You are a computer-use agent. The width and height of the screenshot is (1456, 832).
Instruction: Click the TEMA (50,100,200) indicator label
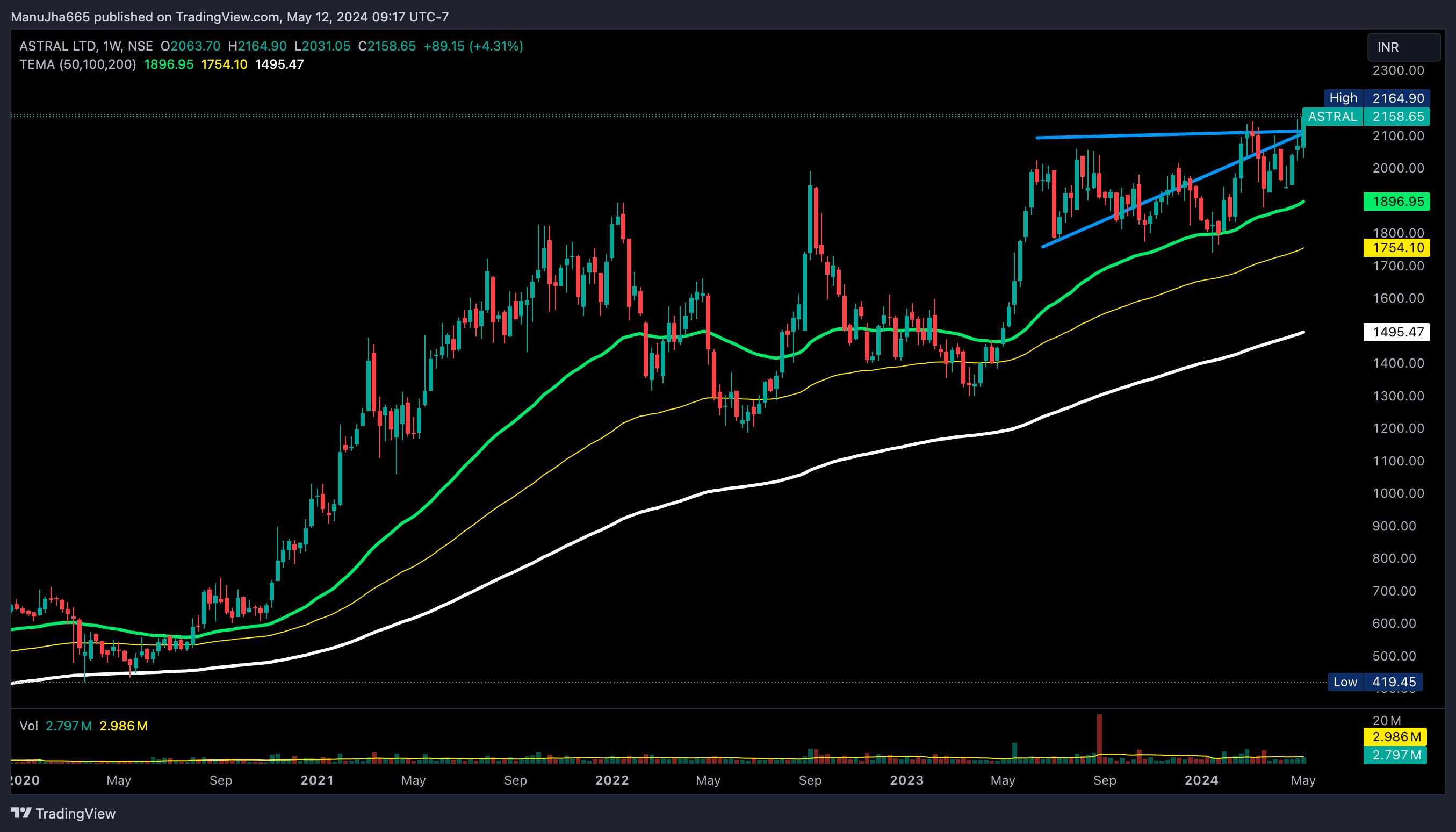point(78,64)
